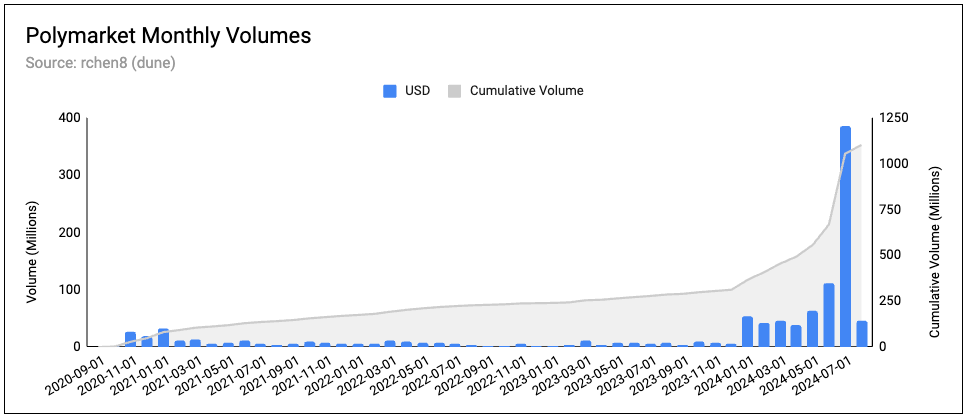Click the last bar at the chart's right end

[x=862, y=334]
